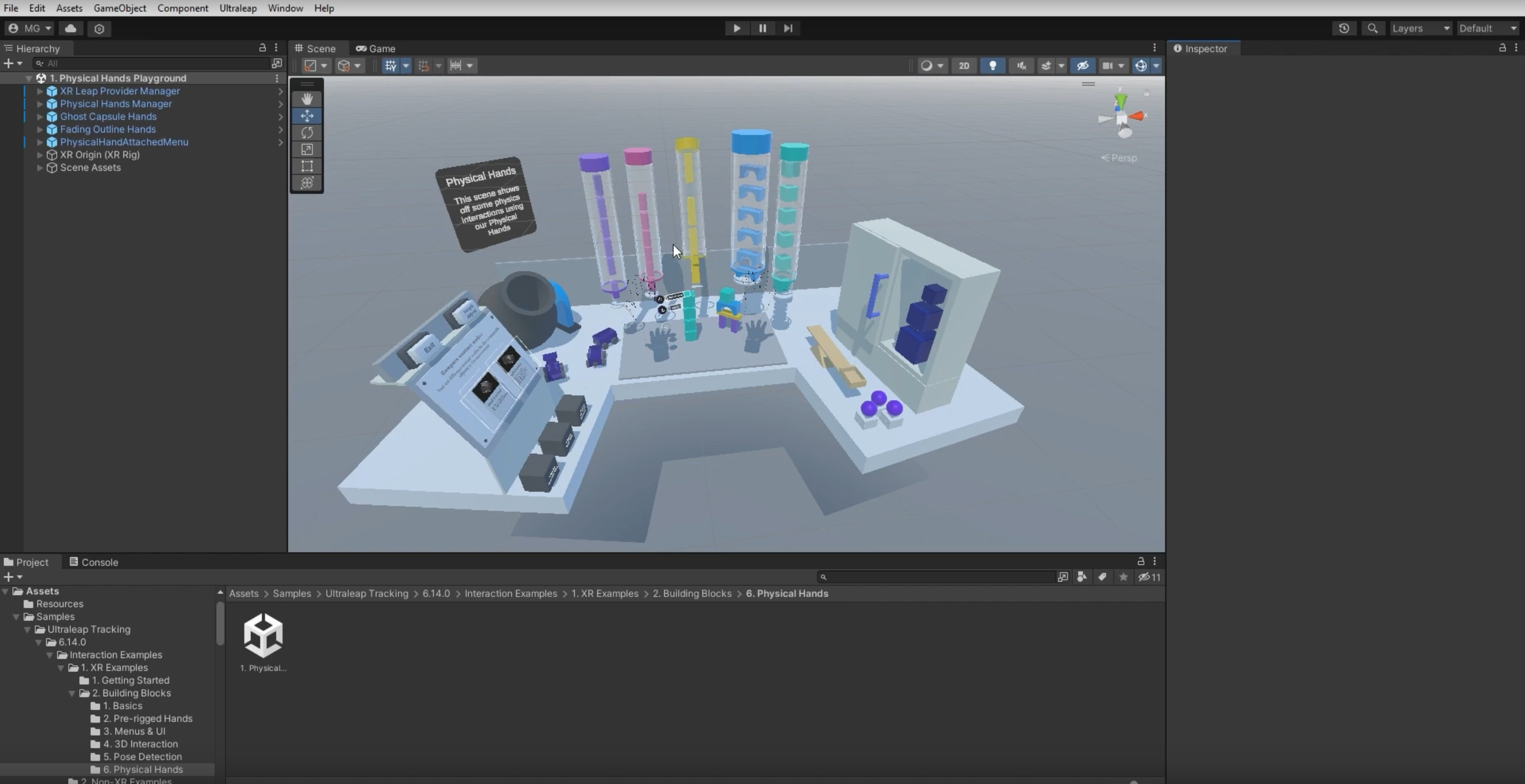Click 1. XR Examples breadcrumb

click(605, 594)
